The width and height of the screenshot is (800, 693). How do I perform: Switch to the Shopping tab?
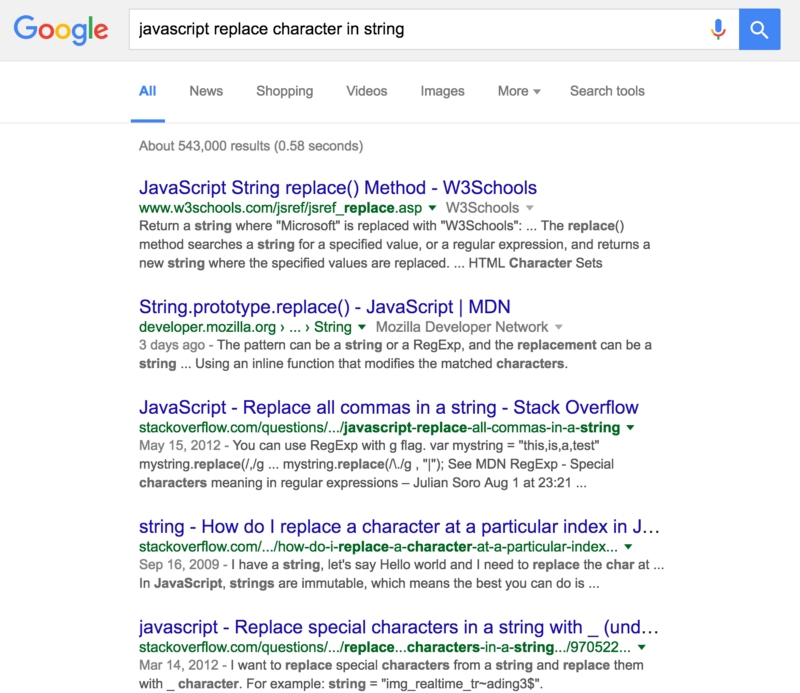[284, 91]
